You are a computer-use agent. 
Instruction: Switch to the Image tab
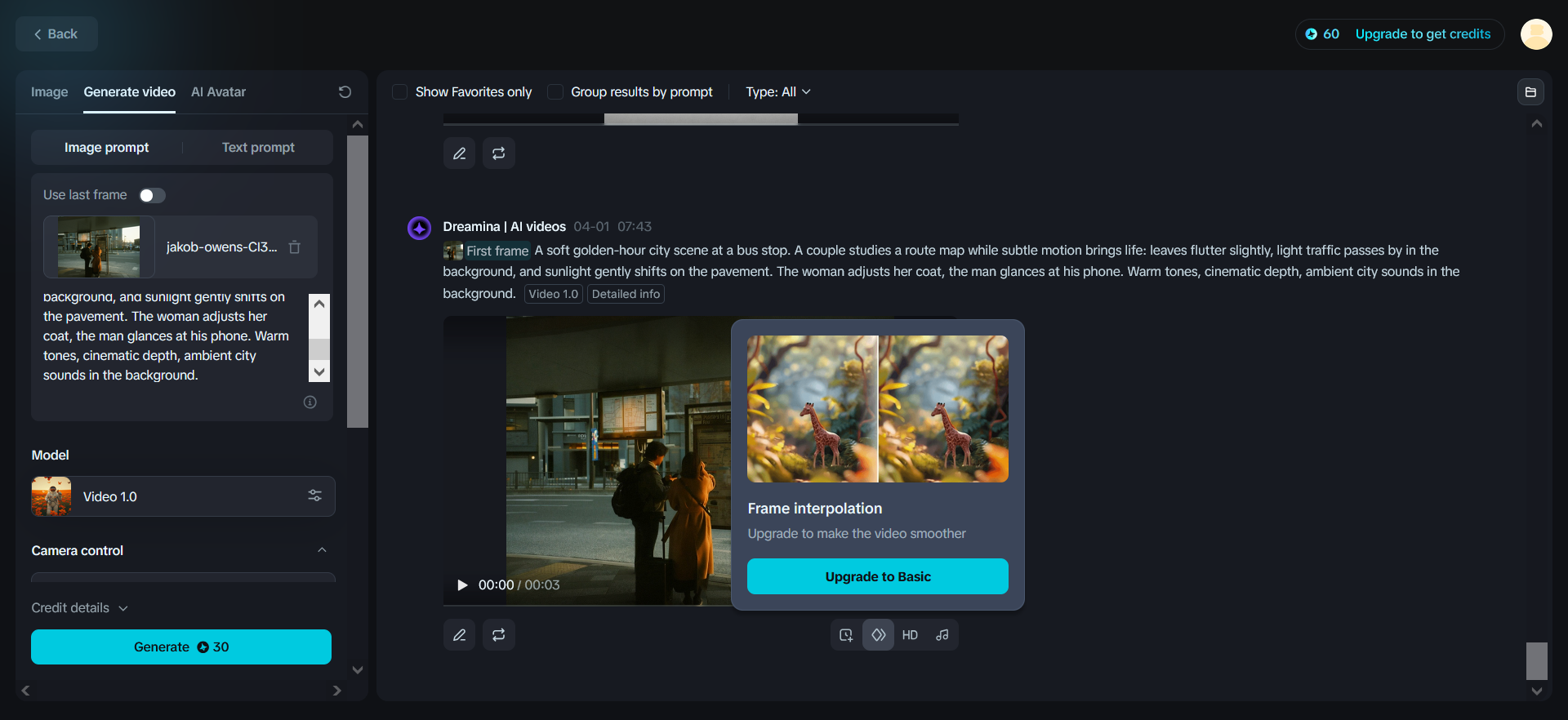point(49,92)
